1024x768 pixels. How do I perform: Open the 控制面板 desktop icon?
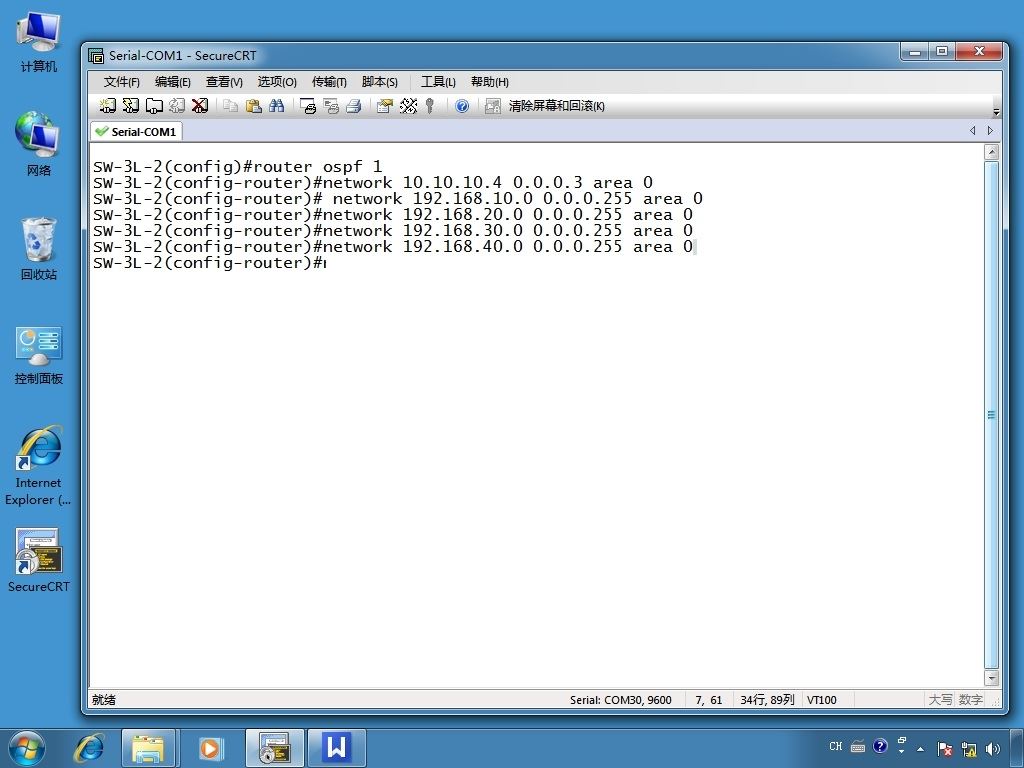pyautogui.click(x=39, y=355)
